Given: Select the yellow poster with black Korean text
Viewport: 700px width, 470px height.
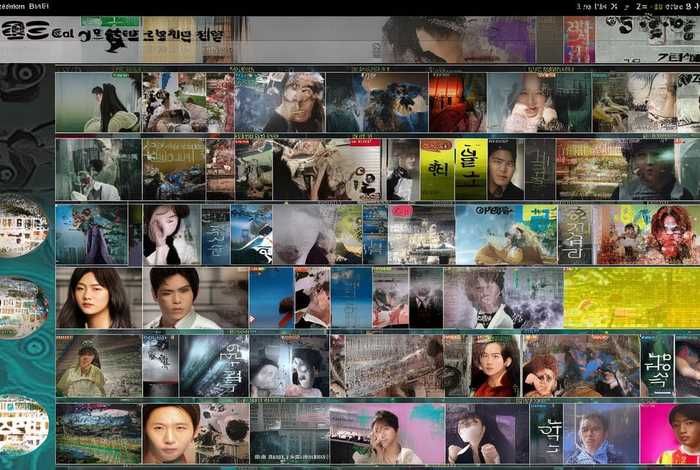Looking at the screenshot, I should pos(437,169).
